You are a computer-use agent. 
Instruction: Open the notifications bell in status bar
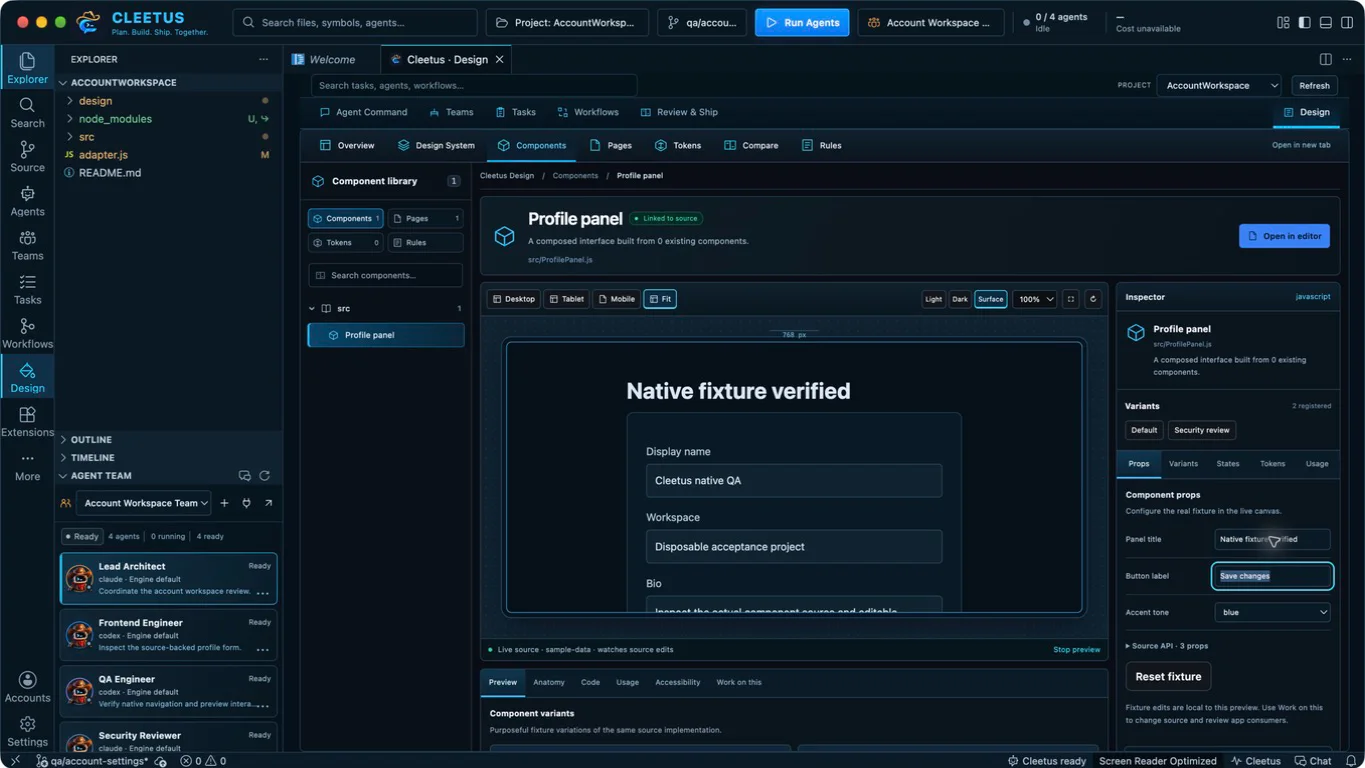tap(1351, 761)
